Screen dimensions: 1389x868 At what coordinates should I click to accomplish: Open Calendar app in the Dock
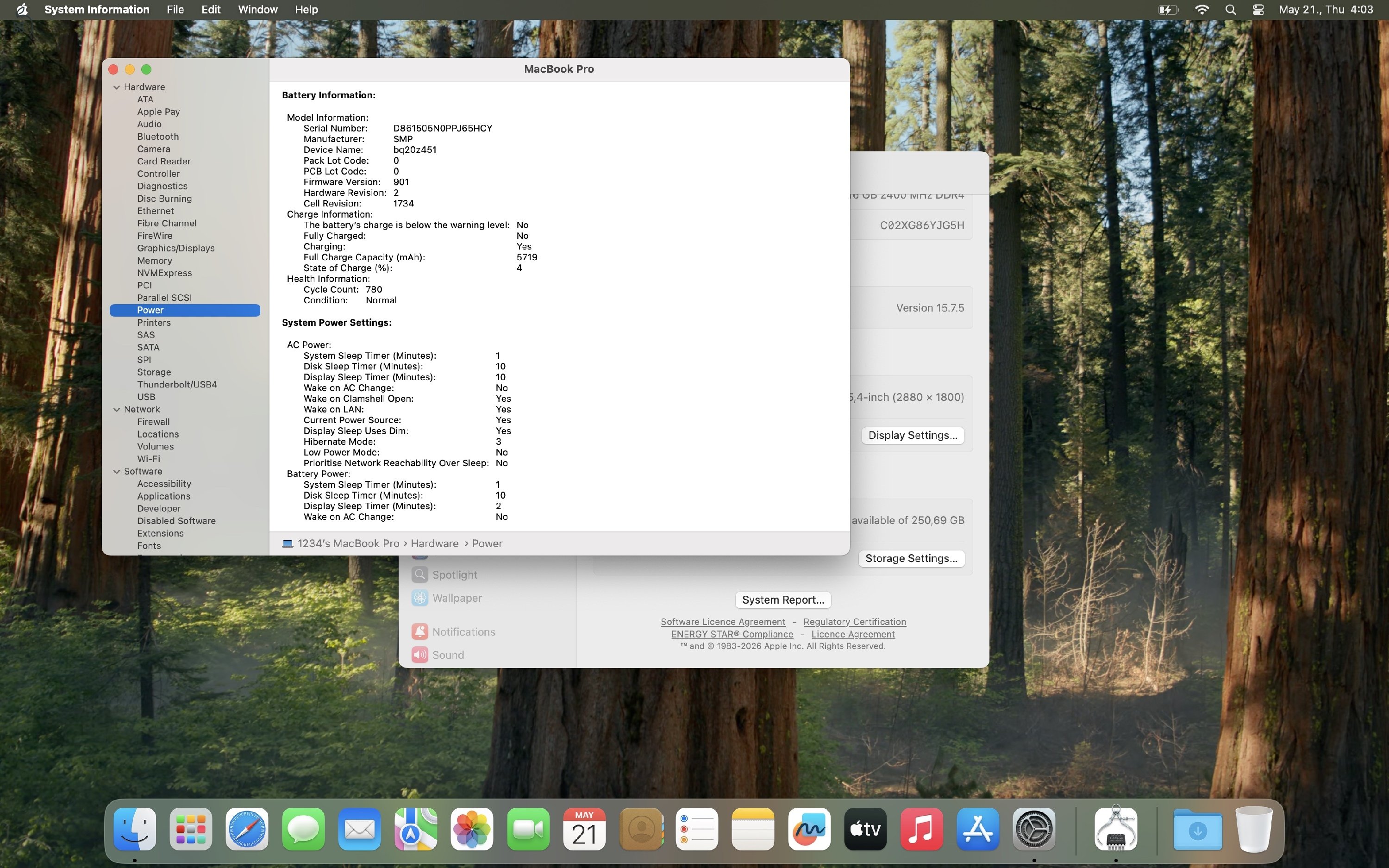pyautogui.click(x=584, y=829)
